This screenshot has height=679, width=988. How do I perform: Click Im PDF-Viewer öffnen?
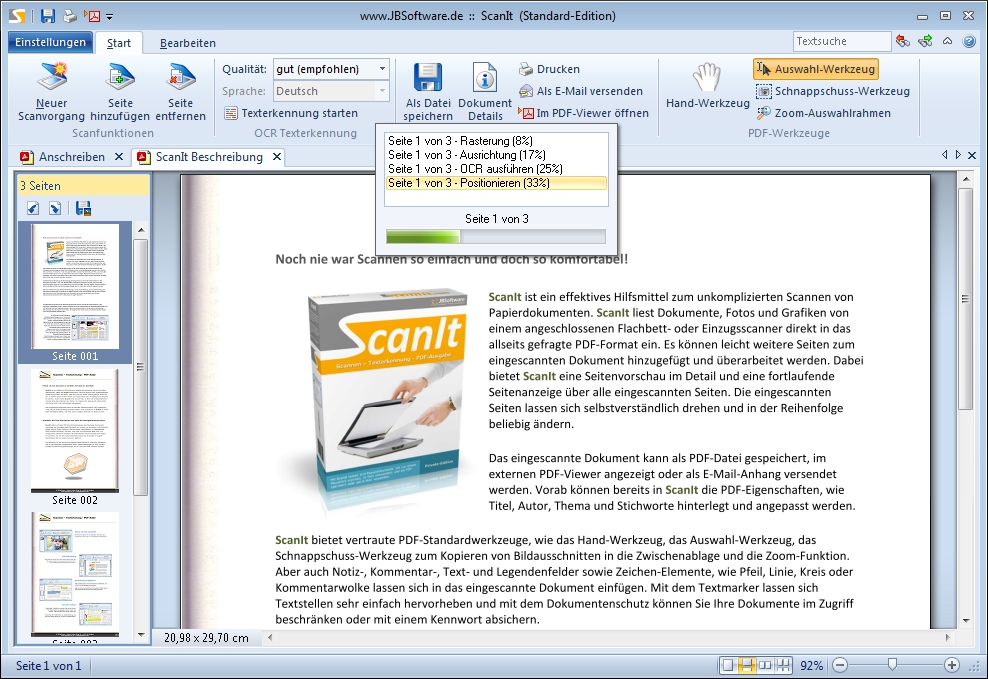(583, 113)
